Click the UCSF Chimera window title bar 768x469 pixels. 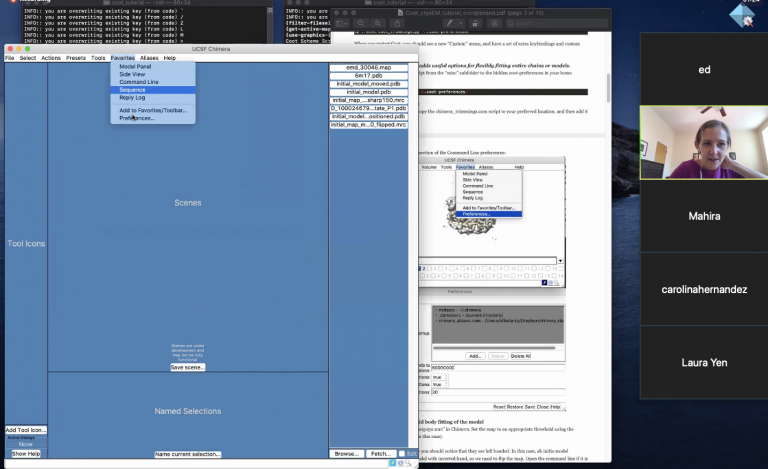[x=211, y=49]
